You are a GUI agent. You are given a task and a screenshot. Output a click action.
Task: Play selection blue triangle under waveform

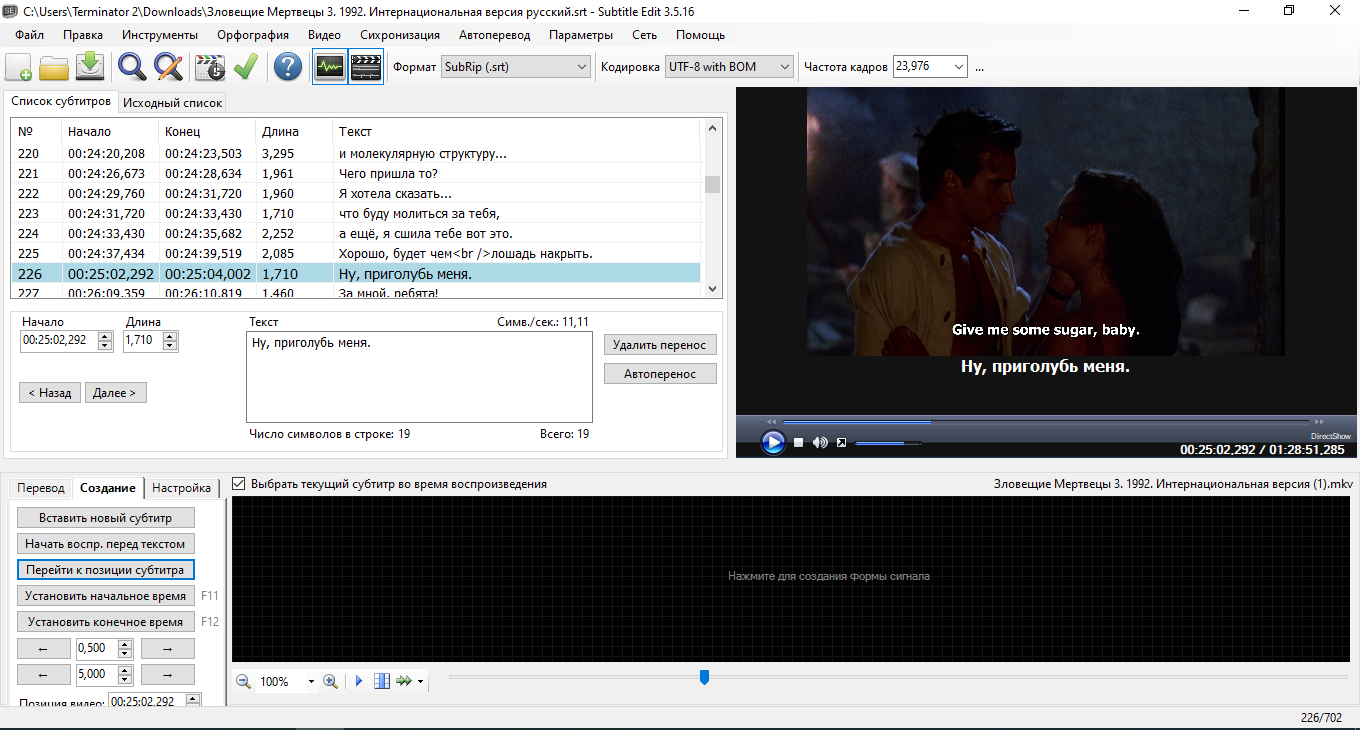pyautogui.click(x=359, y=681)
